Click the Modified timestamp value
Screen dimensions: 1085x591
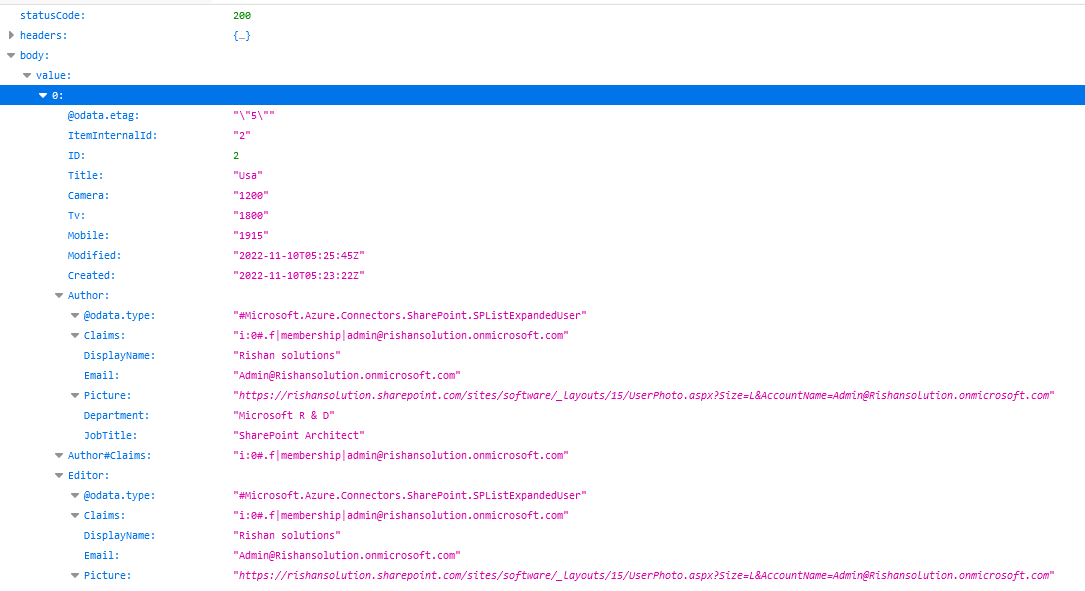coord(299,255)
